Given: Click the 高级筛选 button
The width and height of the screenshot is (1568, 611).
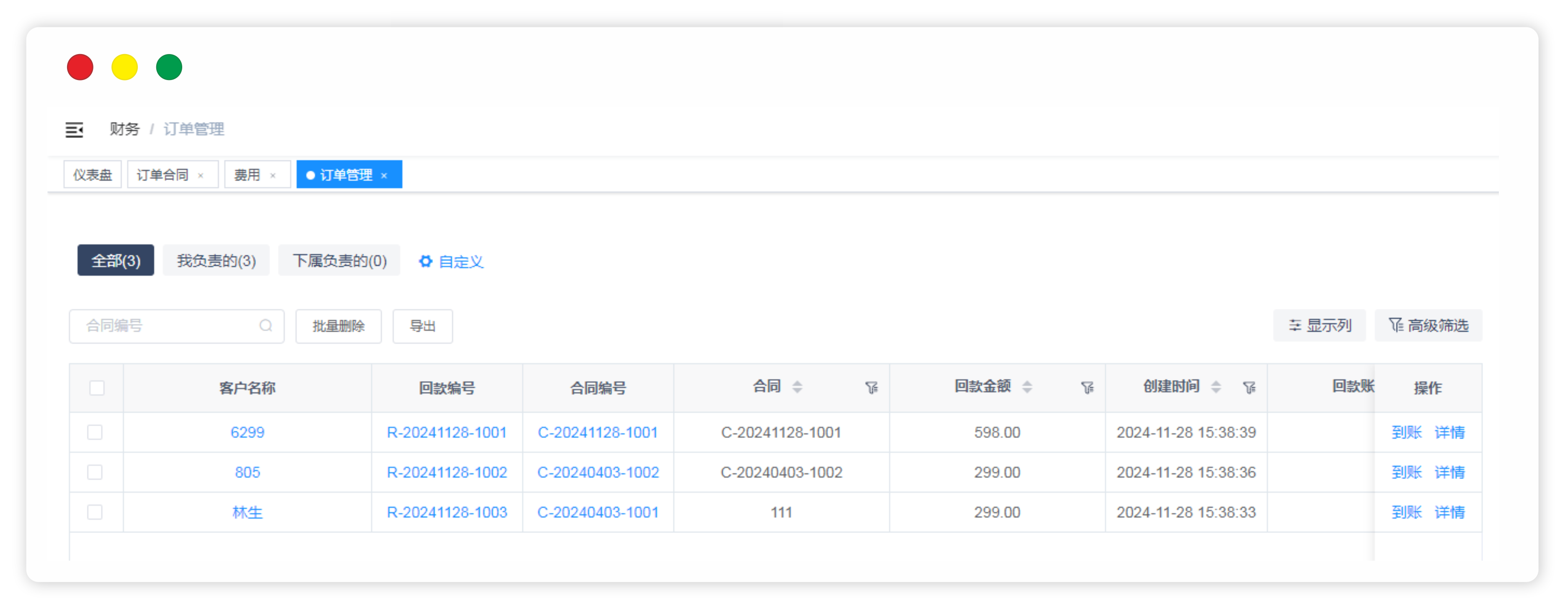Looking at the screenshot, I should [1428, 326].
